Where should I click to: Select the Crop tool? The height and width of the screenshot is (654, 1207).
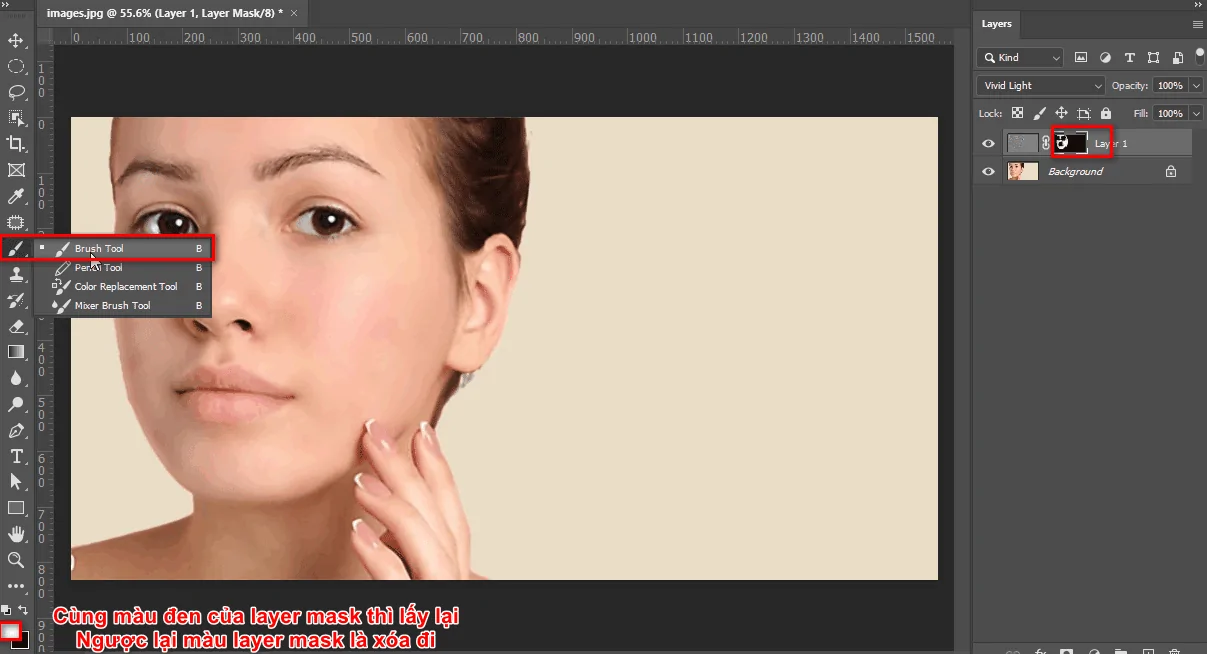coord(16,144)
